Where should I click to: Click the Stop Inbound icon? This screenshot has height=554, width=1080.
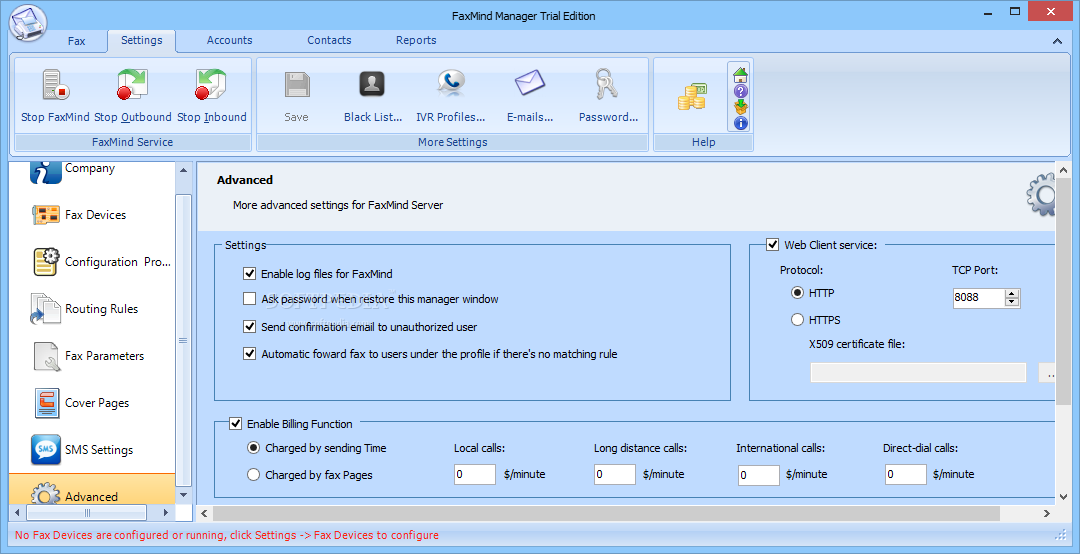(x=211, y=86)
